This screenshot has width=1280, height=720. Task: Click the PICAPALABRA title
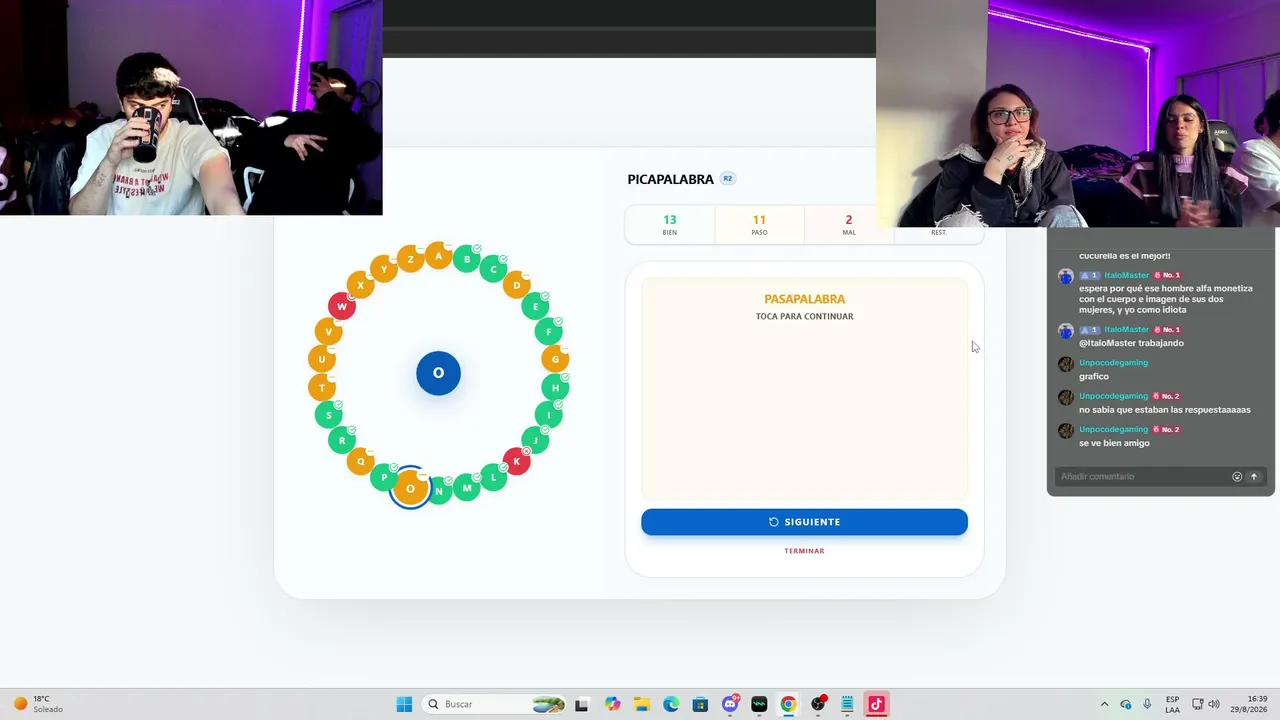click(670, 179)
